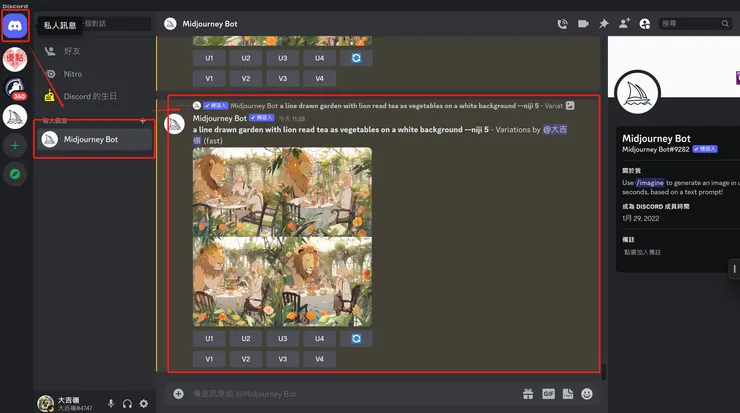Open the Midjourney sailboat server icon

(x=15, y=117)
